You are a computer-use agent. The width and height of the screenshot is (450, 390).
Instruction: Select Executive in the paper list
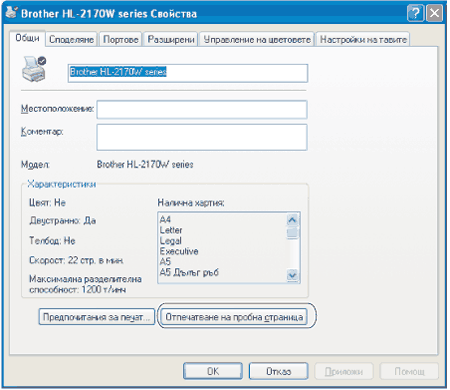pos(179,251)
